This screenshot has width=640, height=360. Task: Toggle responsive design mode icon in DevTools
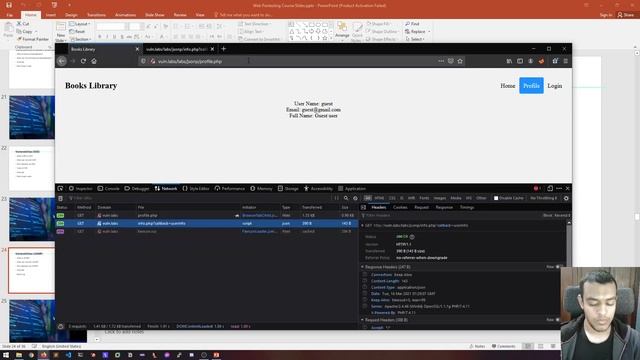coord(550,189)
